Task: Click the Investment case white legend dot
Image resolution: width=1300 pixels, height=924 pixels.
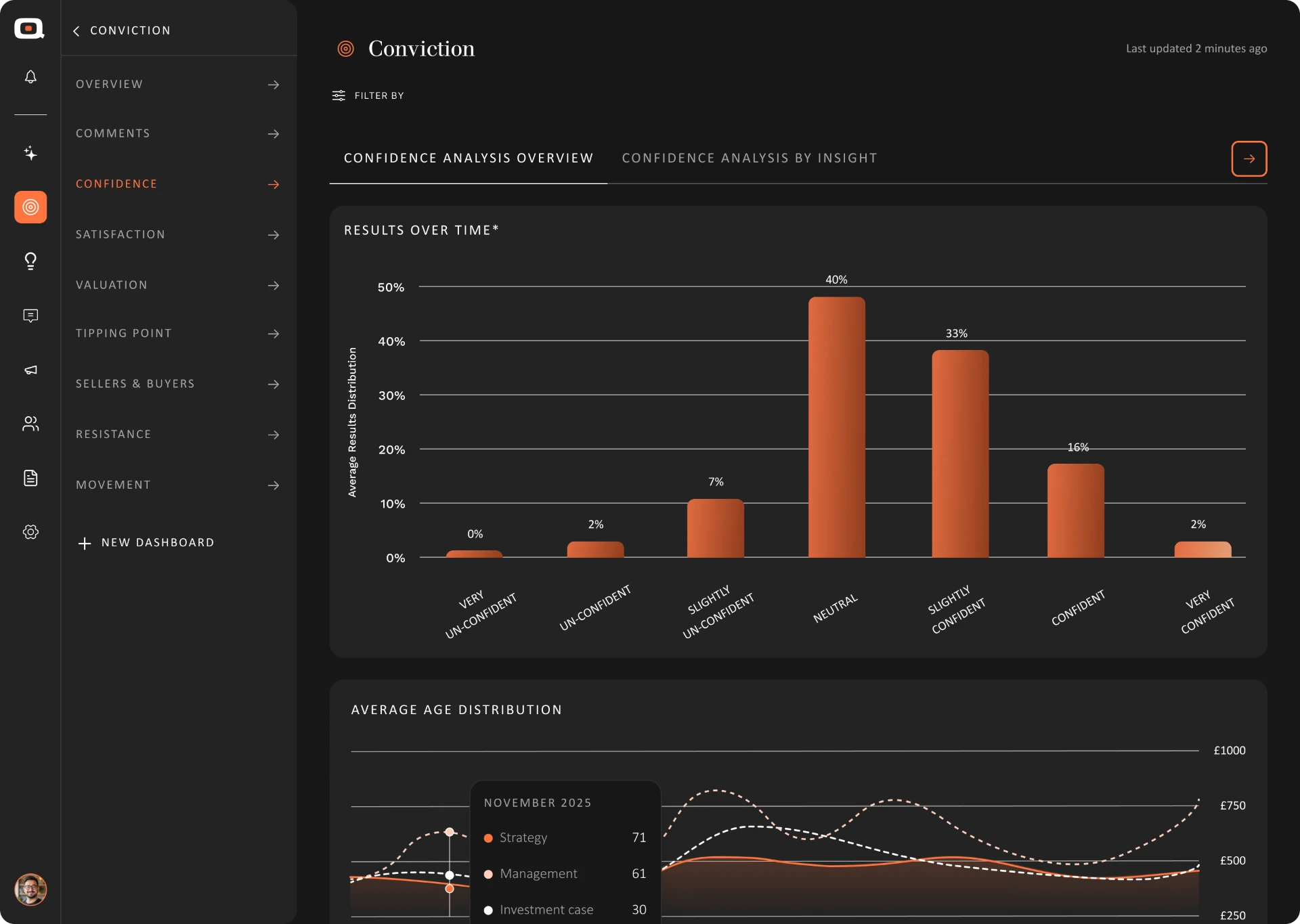Action: click(x=488, y=910)
